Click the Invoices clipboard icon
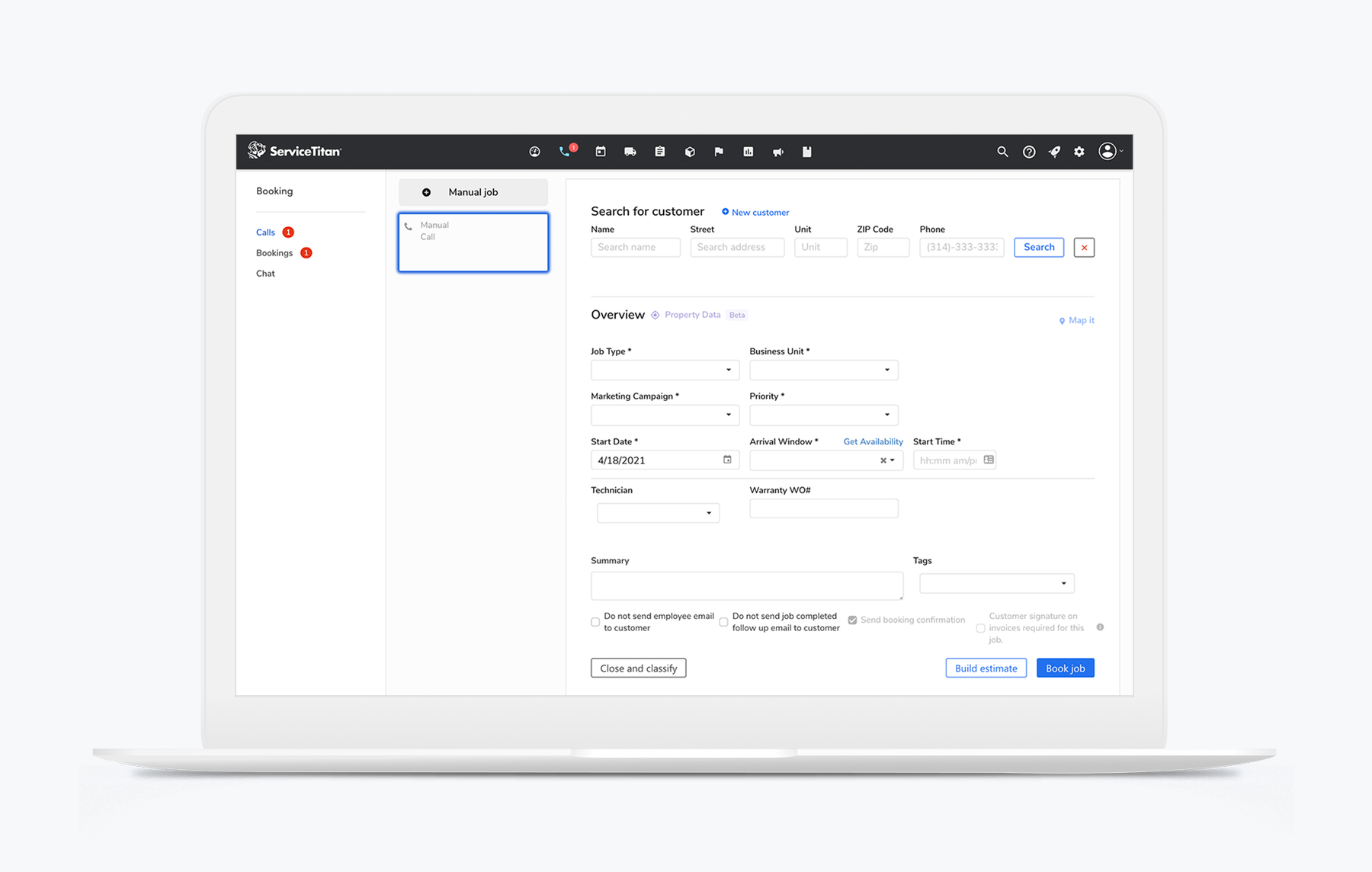 click(x=659, y=152)
